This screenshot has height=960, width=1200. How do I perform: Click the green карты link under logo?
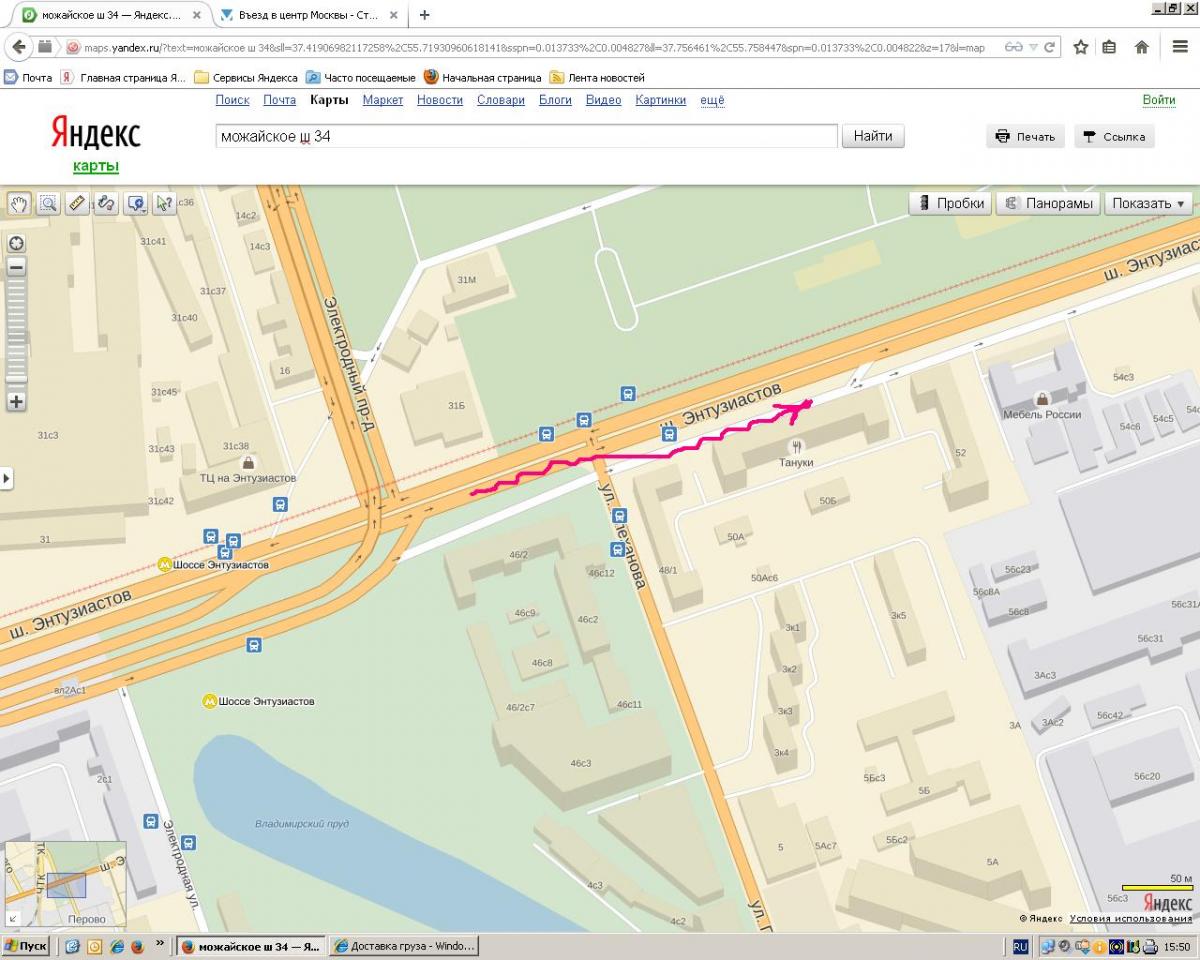(x=96, y=166)
